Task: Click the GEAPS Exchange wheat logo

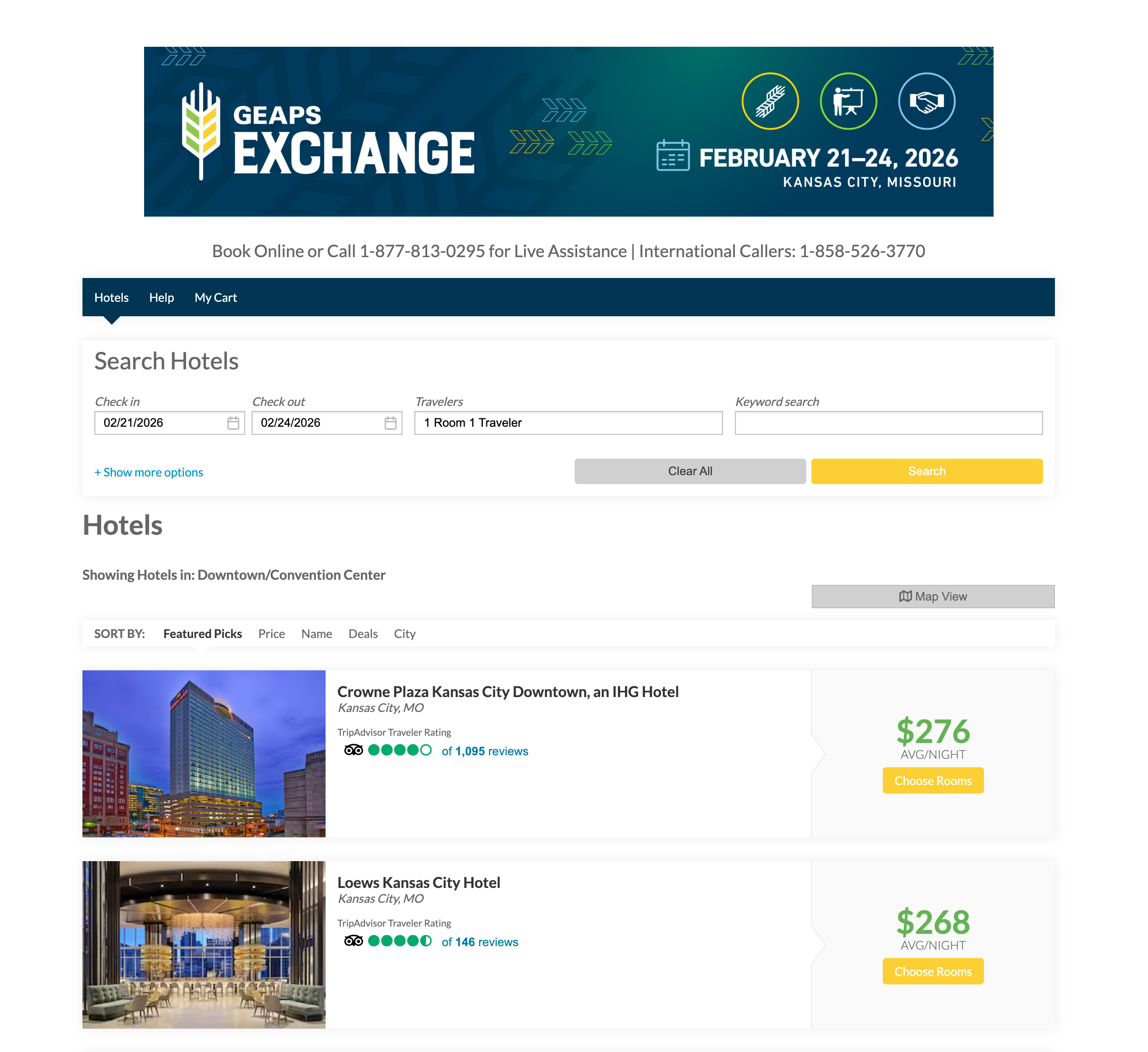Action: pos(201,131)
